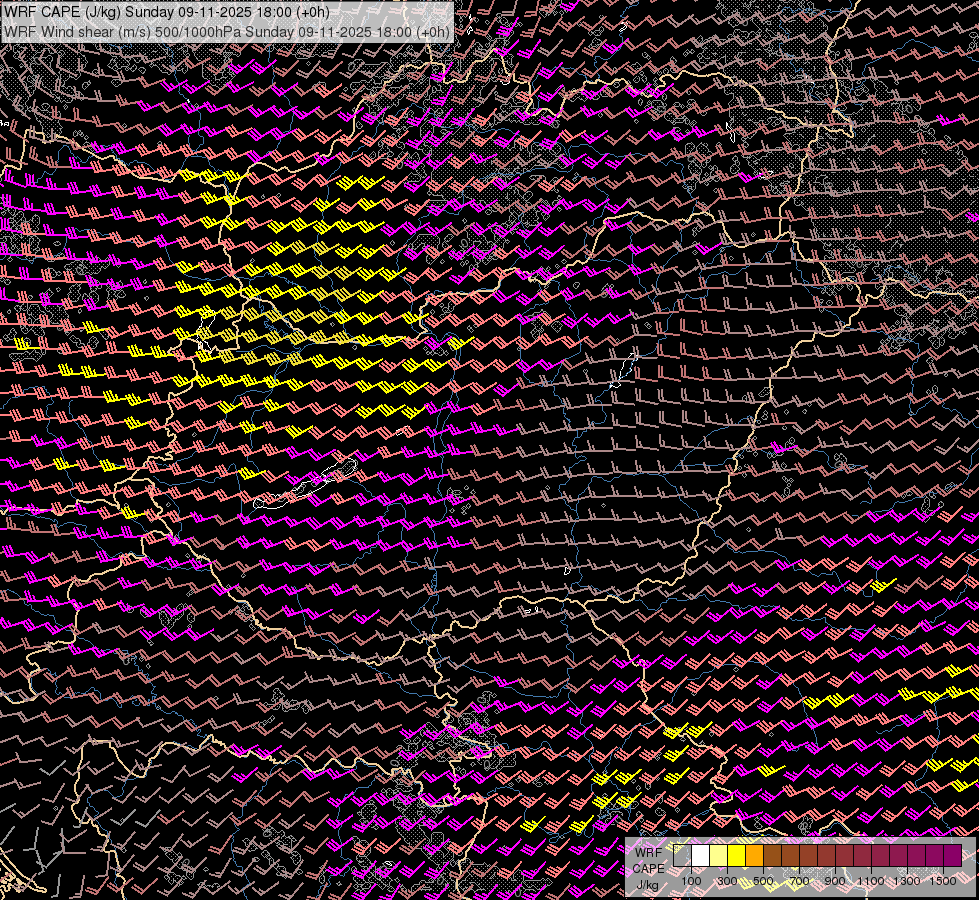Viewport: 979px width, 900px height.
Task: Click the 'CAPE' text in the legend box
Action: [648, 868]
